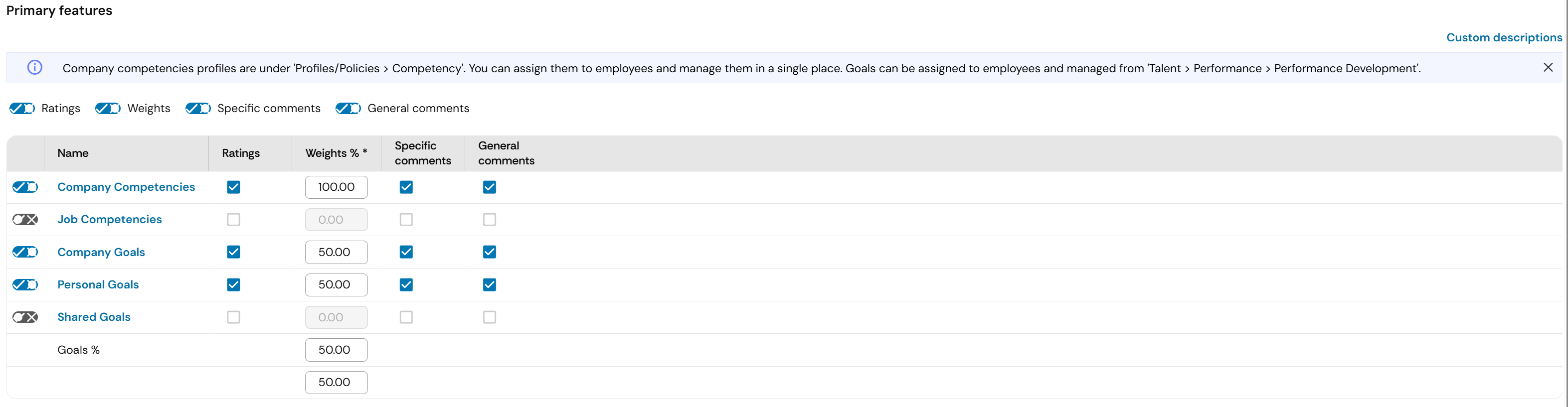Click the info icon in the banner
Image resolution: width=1568 pixels, height=407 pixels.
35,68
